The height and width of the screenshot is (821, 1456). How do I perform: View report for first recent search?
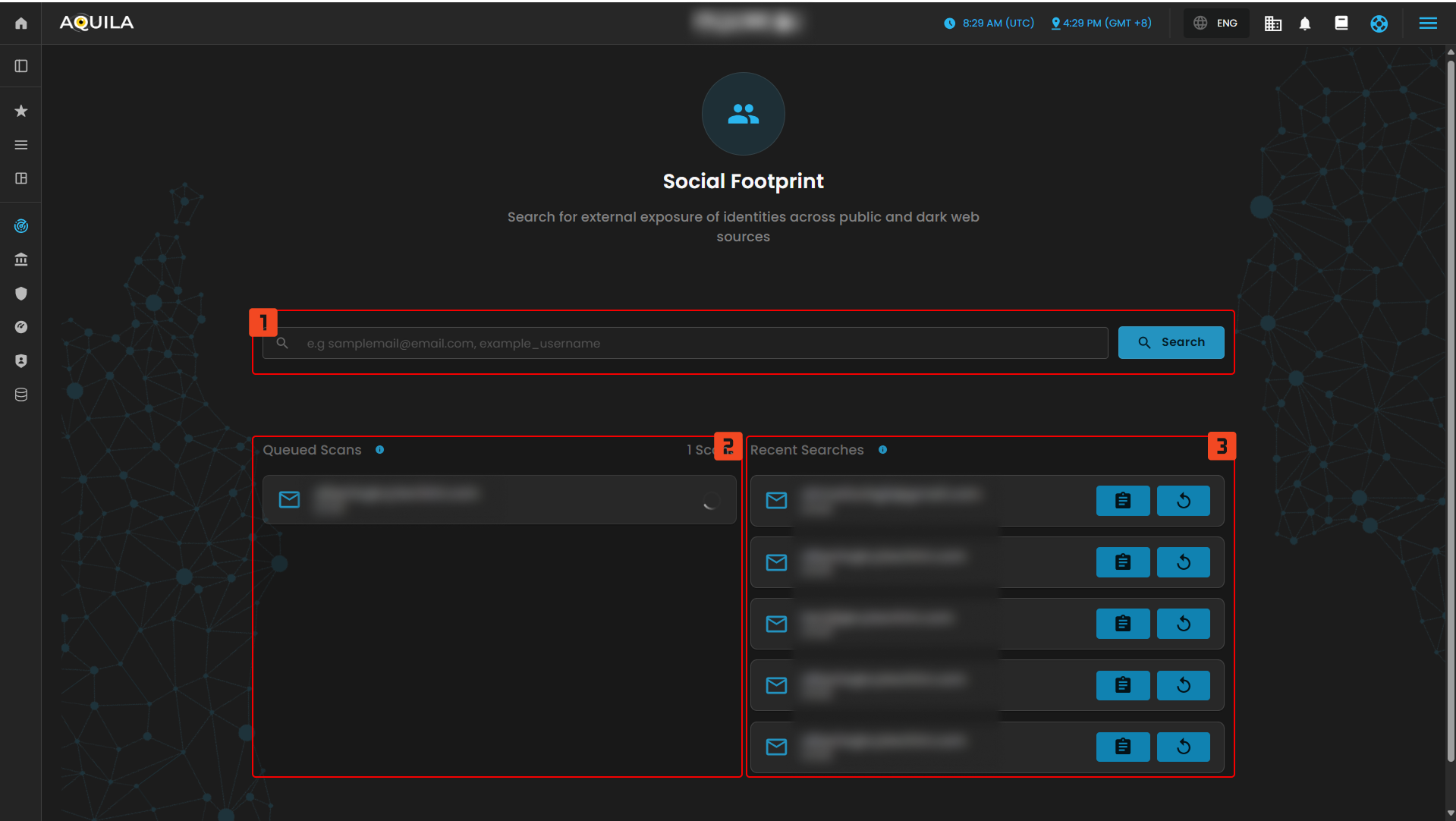(1122, 501)
